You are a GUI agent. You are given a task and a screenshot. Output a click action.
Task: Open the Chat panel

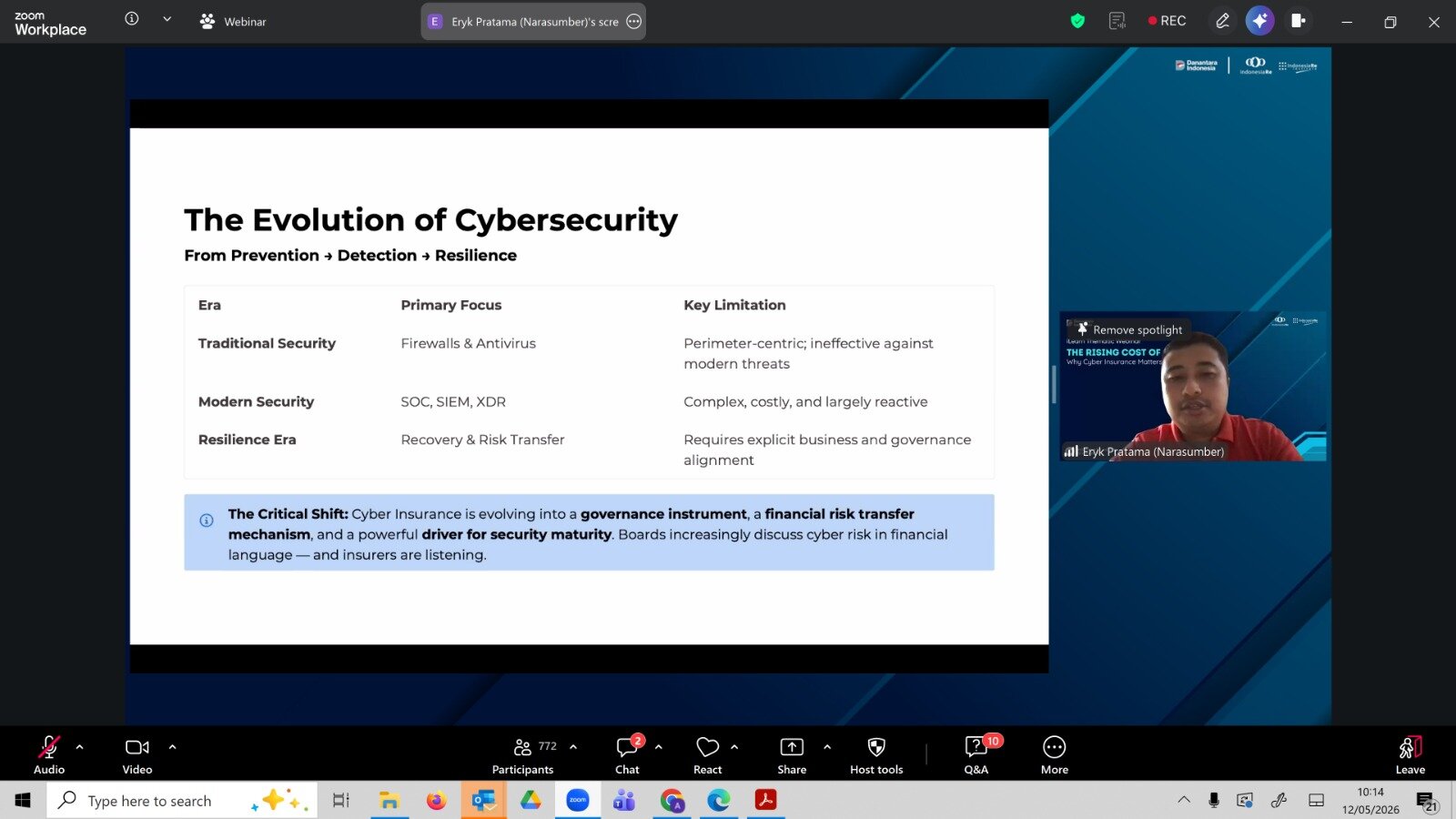pyautogui.click(x=628, y=754)
